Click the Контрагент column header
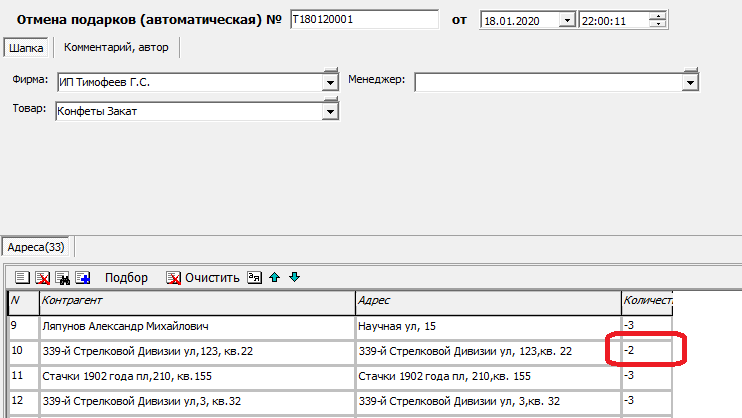Screen dimensions: 742x418 tap(196, 300)
